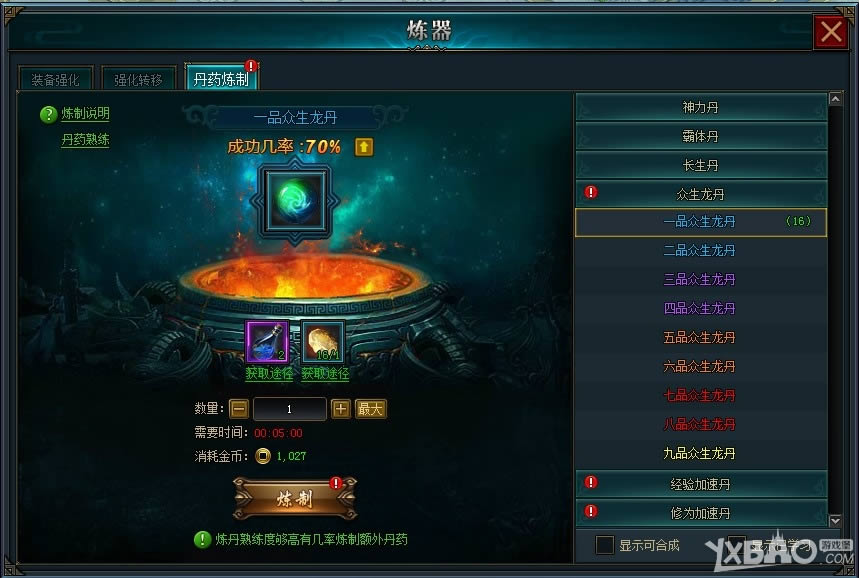The width and height of the screenshot is (859, 578).
Task: Click the yellow success-rate upgrade arrow icon
Action: [x=364, y=147]
